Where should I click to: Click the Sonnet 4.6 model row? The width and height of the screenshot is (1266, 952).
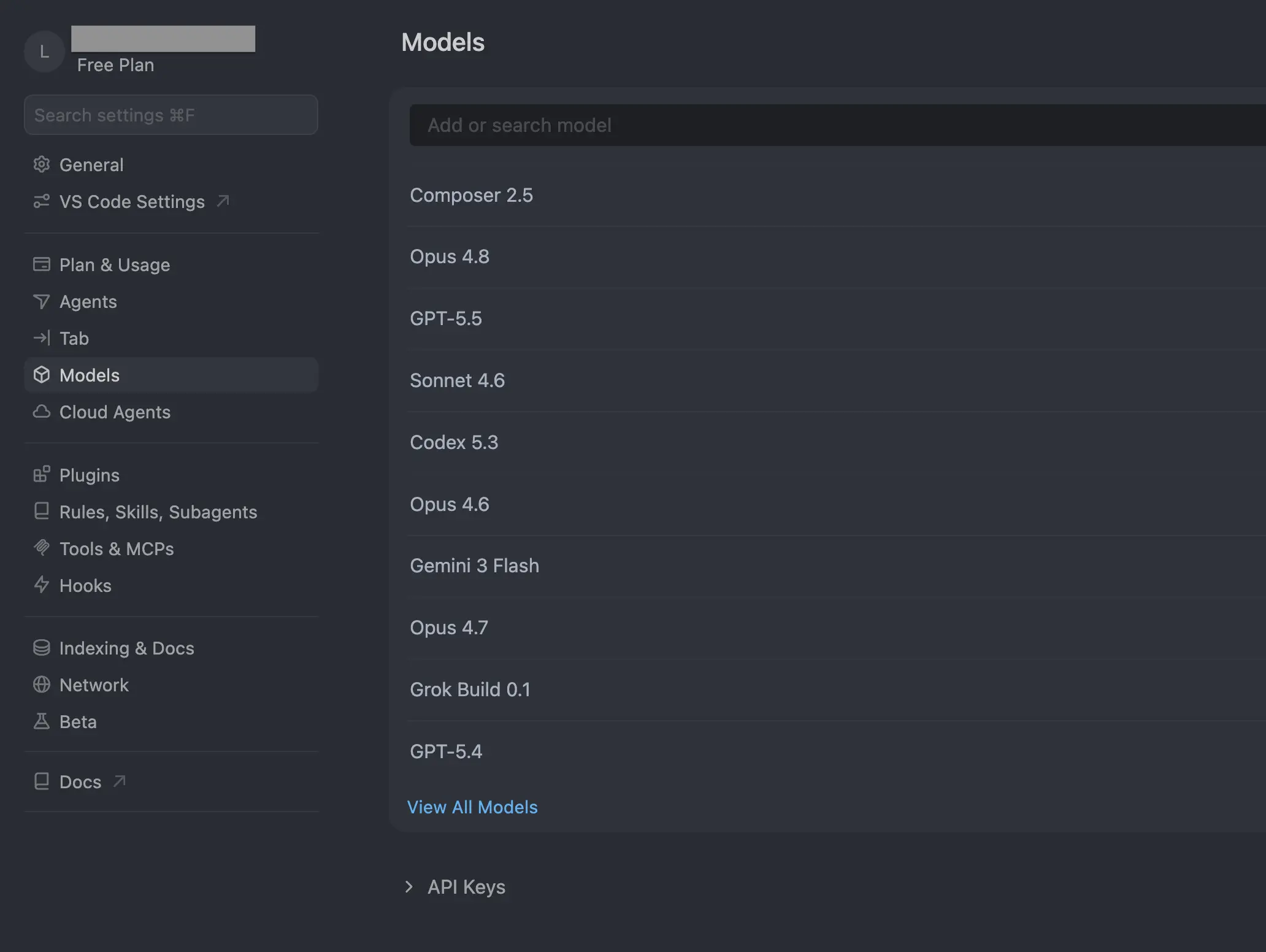(837, 380)
